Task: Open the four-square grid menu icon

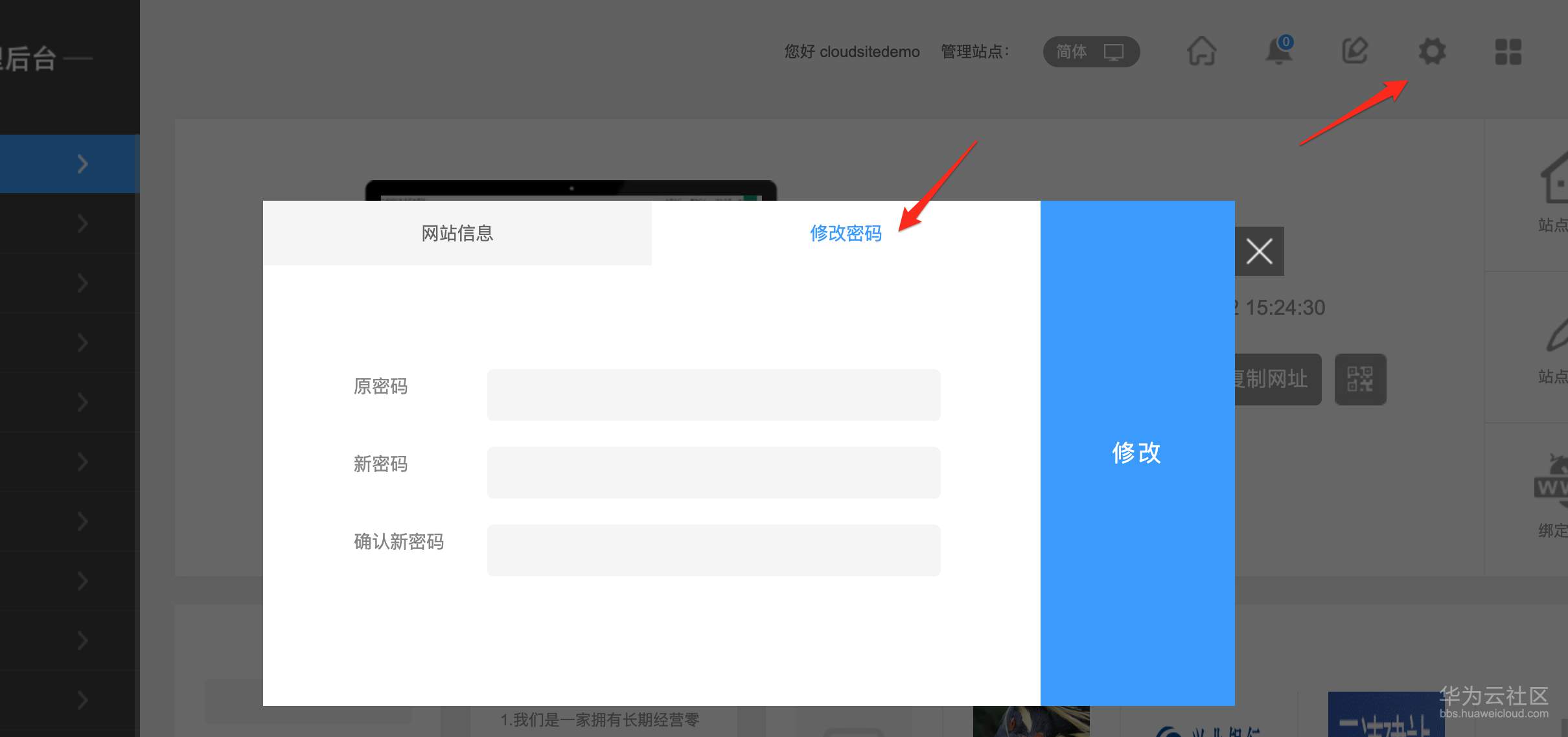Action: (1508, 52)
